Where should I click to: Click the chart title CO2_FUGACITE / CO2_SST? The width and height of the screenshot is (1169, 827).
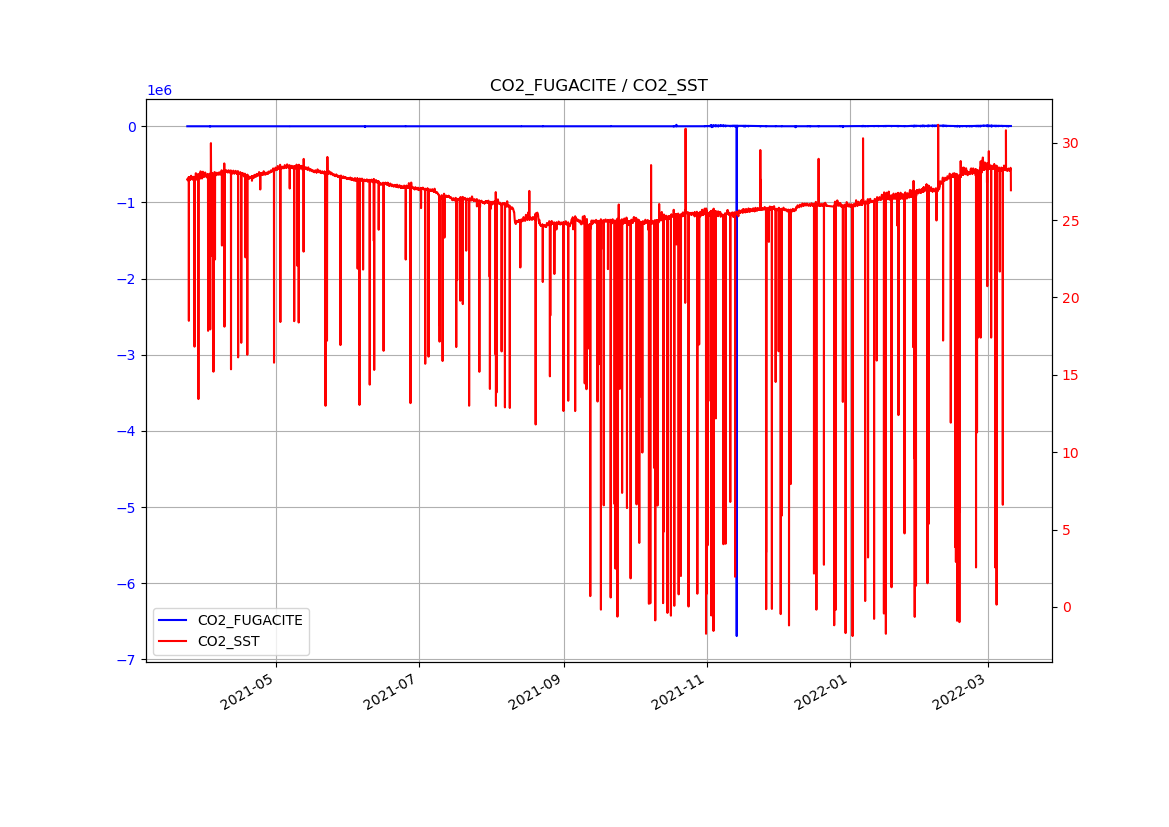598,86
